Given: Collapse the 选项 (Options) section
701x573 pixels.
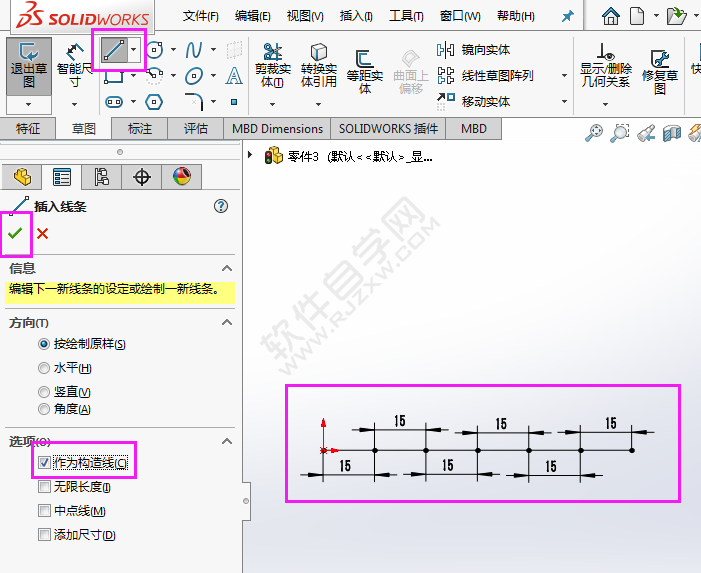Looking at the screenshot, I should pyautogui.click(x=227, y=441).
